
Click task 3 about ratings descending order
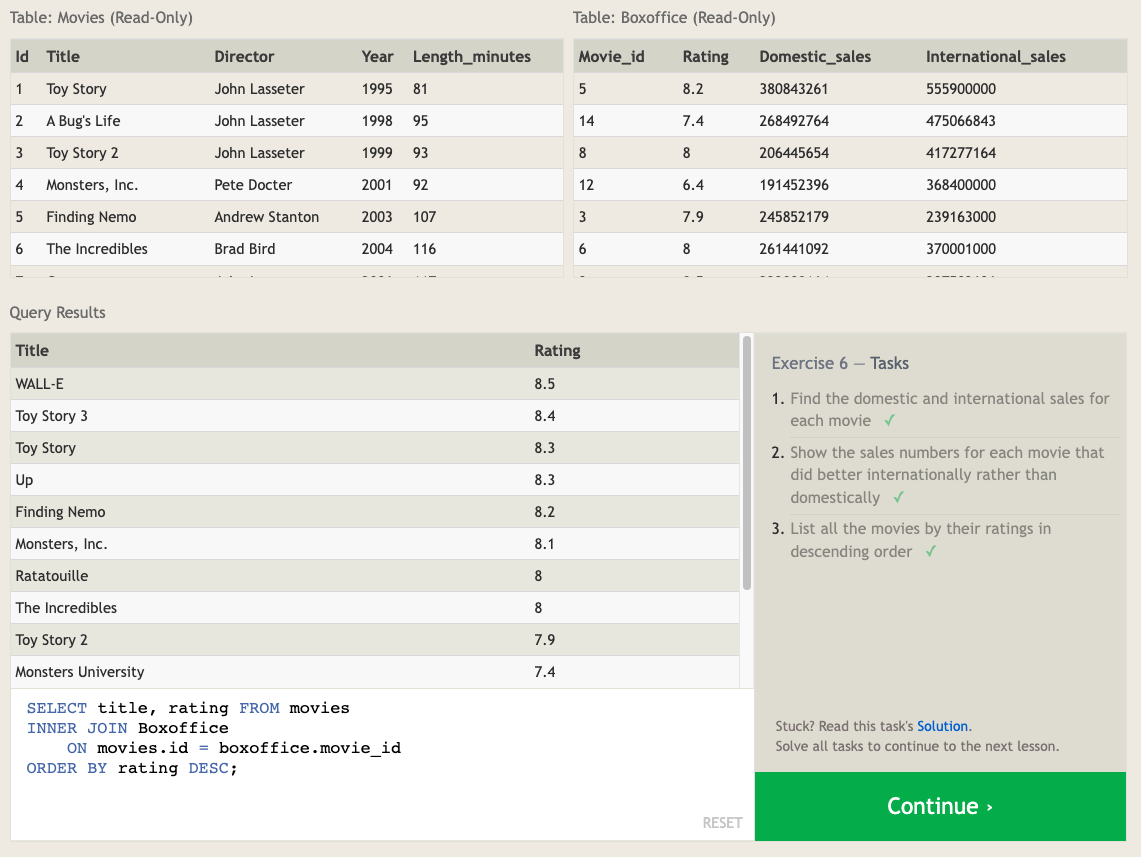(x=921, y=540)
